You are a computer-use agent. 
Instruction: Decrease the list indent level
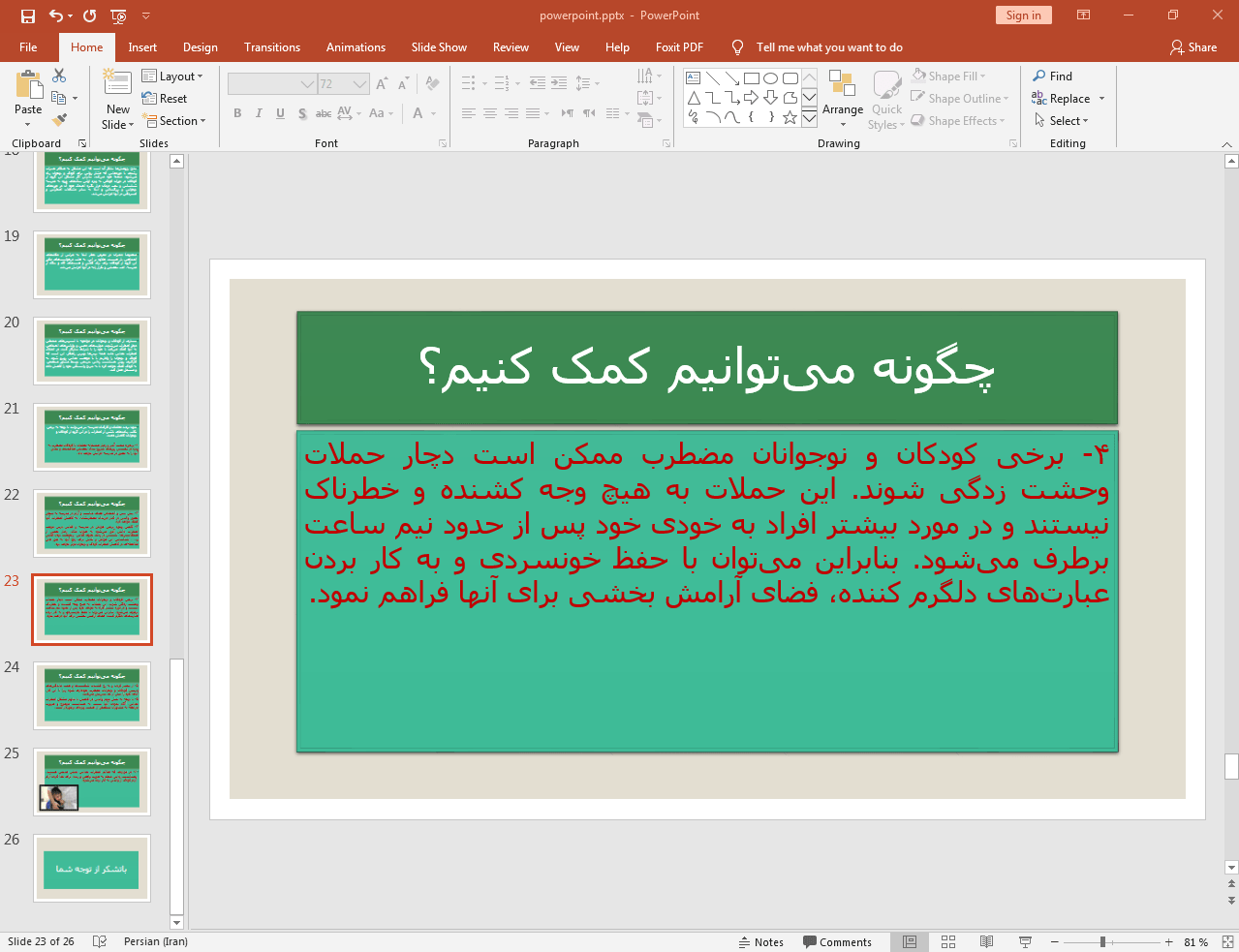[x=538, y=83]
